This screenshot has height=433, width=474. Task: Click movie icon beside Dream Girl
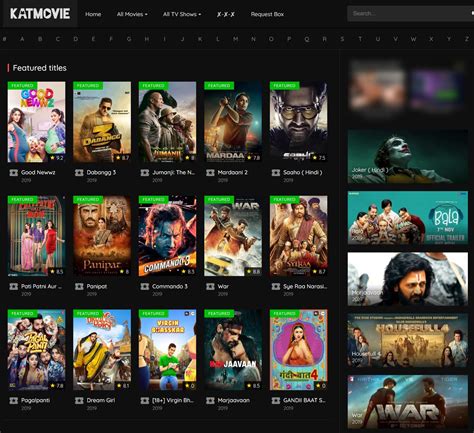tap(79, 401)
